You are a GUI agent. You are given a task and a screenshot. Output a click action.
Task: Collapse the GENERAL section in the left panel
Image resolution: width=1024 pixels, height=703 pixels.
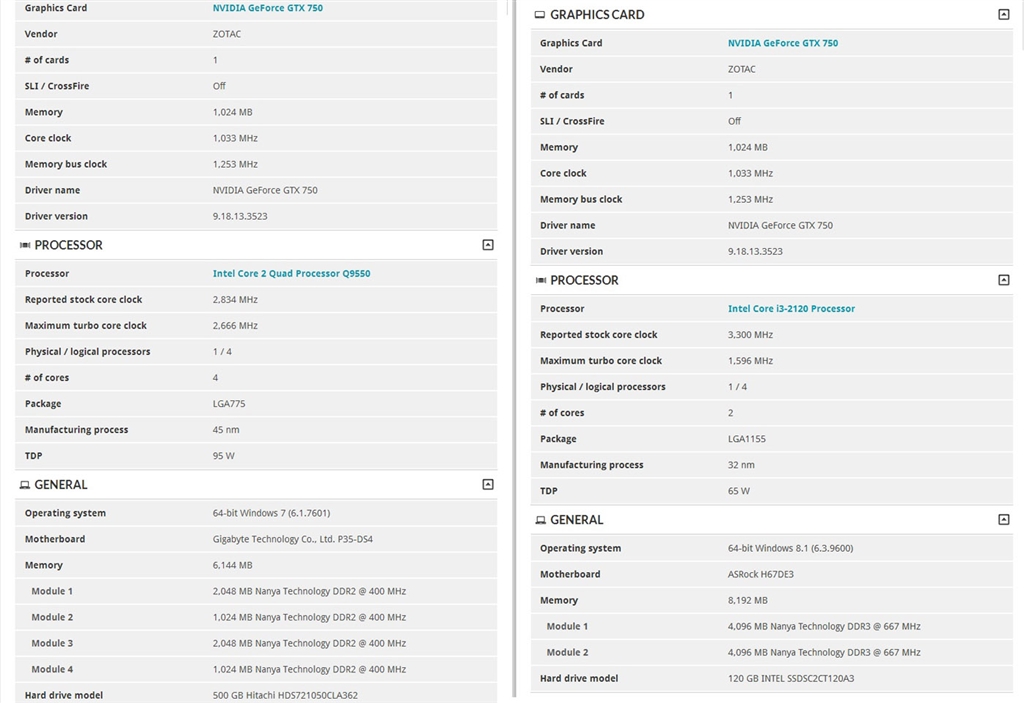coord(488,485)
